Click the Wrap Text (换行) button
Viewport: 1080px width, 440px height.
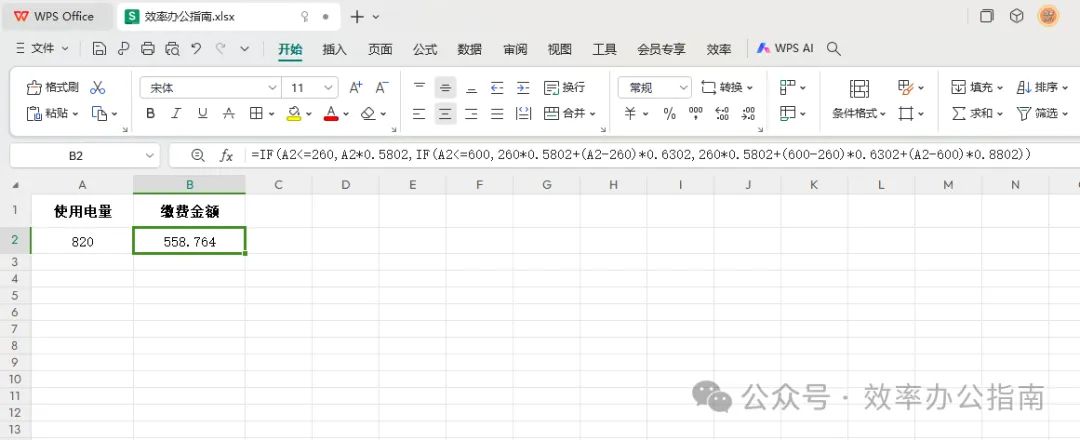point(564,87)
